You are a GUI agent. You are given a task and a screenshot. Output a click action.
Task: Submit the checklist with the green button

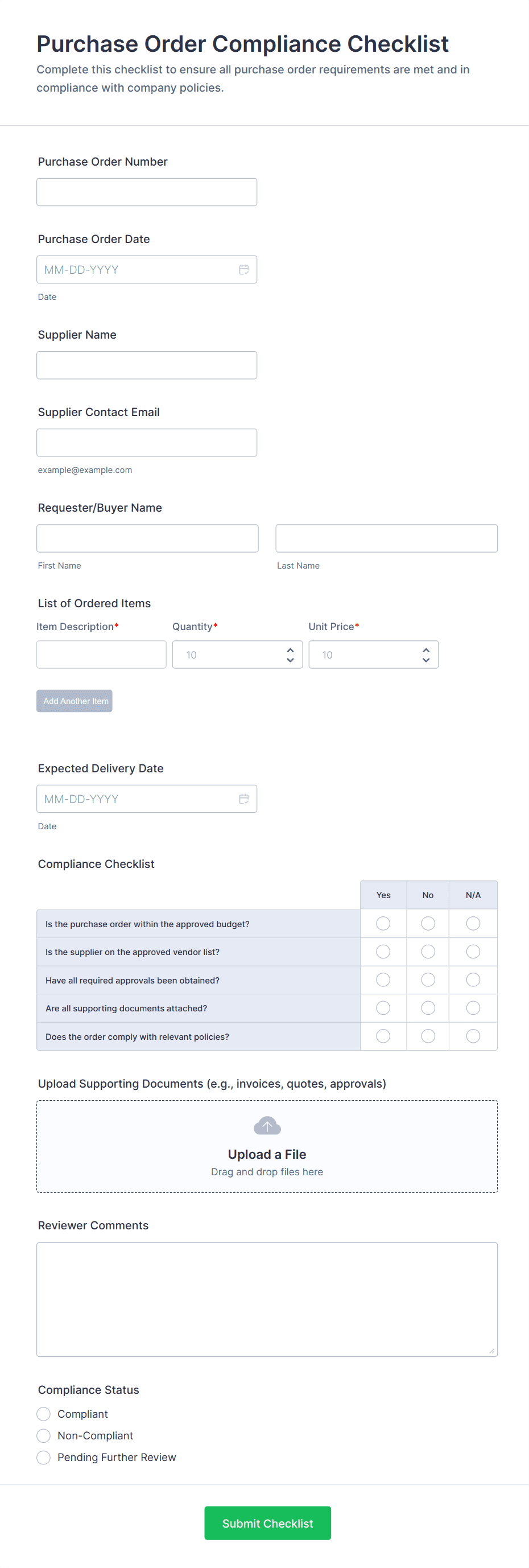(x=267, y=1523)
